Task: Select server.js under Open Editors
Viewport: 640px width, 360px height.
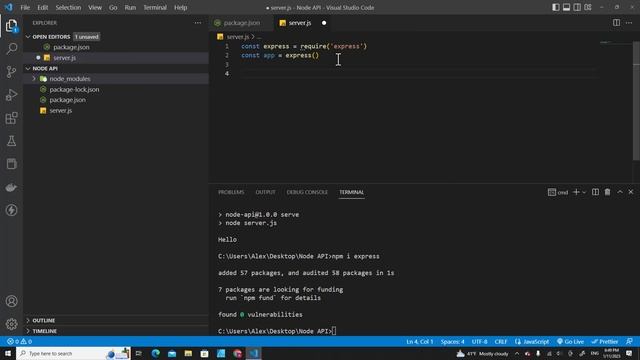Action: (x=64, y=58)
